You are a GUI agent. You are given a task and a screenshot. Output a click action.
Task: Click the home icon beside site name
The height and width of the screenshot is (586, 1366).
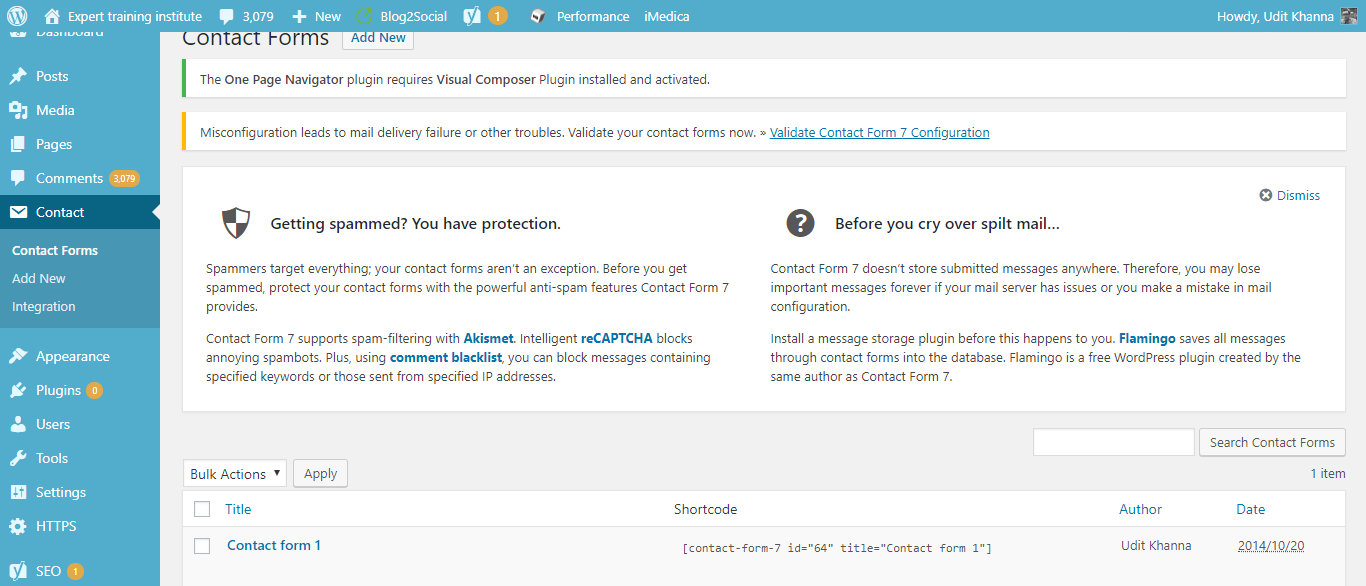click(x=53, y=16)
